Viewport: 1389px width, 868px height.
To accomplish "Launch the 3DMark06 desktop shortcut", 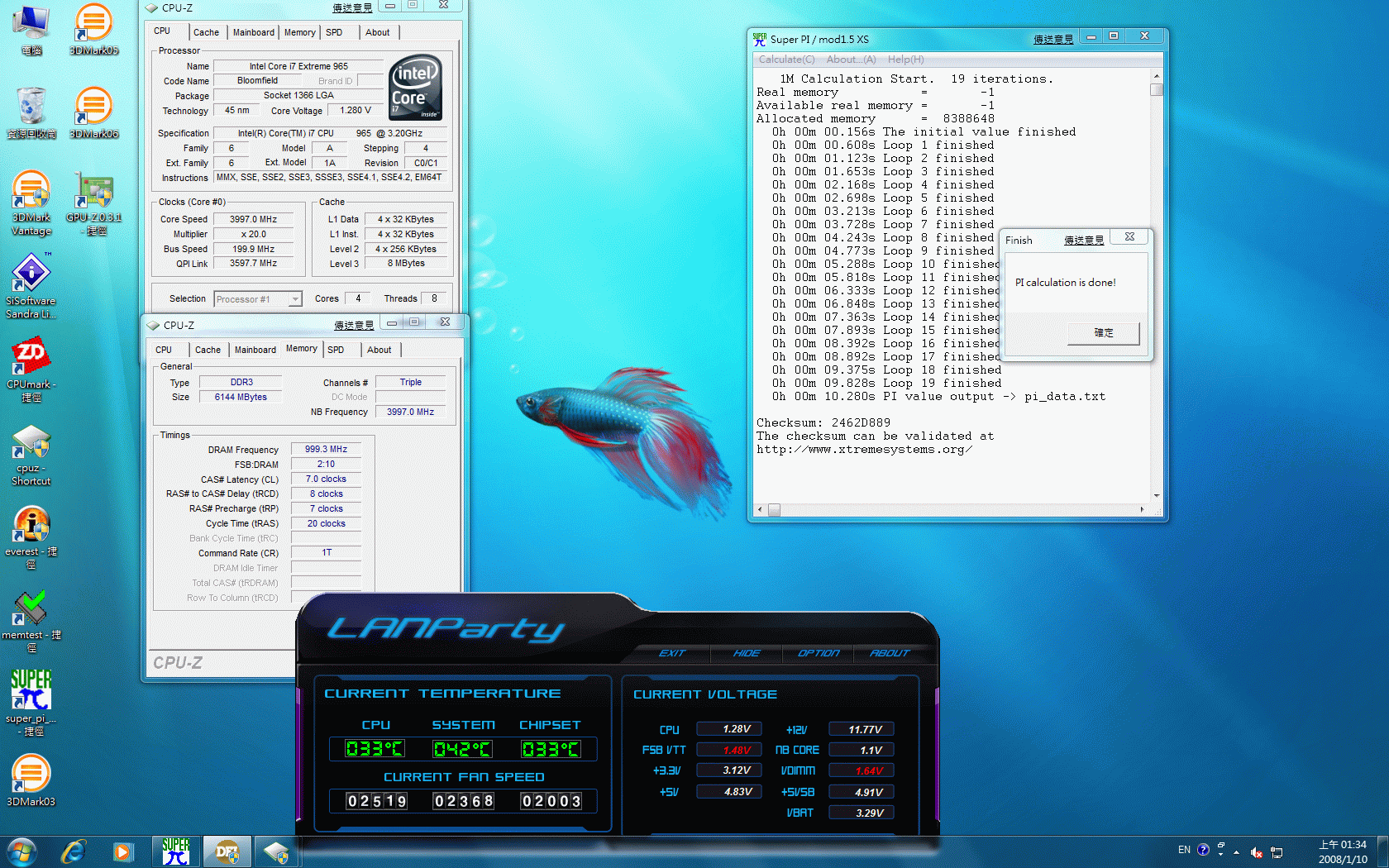I will click(93, 112).
